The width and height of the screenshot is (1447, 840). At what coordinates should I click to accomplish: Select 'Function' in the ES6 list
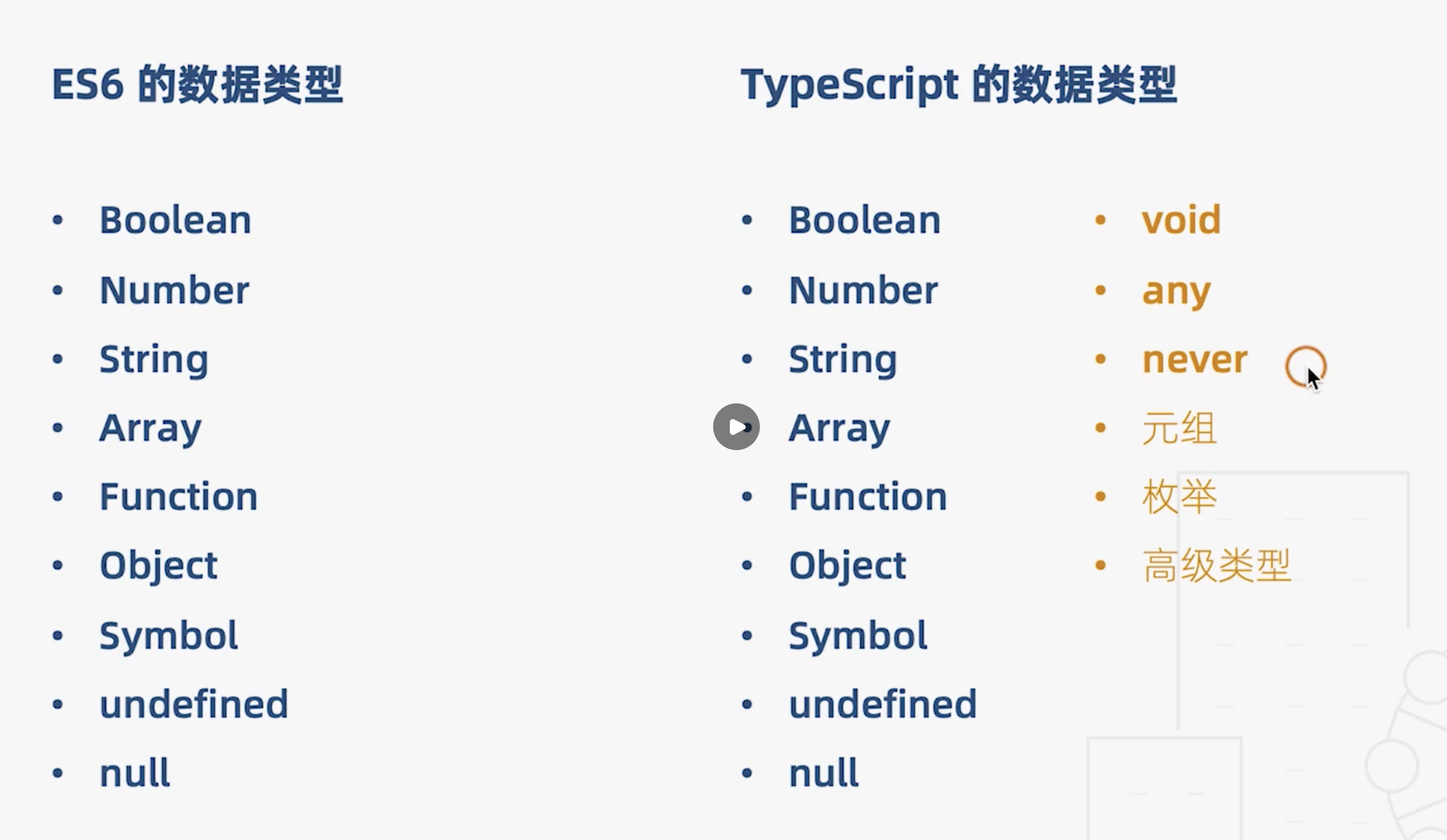tap(179, 496)
